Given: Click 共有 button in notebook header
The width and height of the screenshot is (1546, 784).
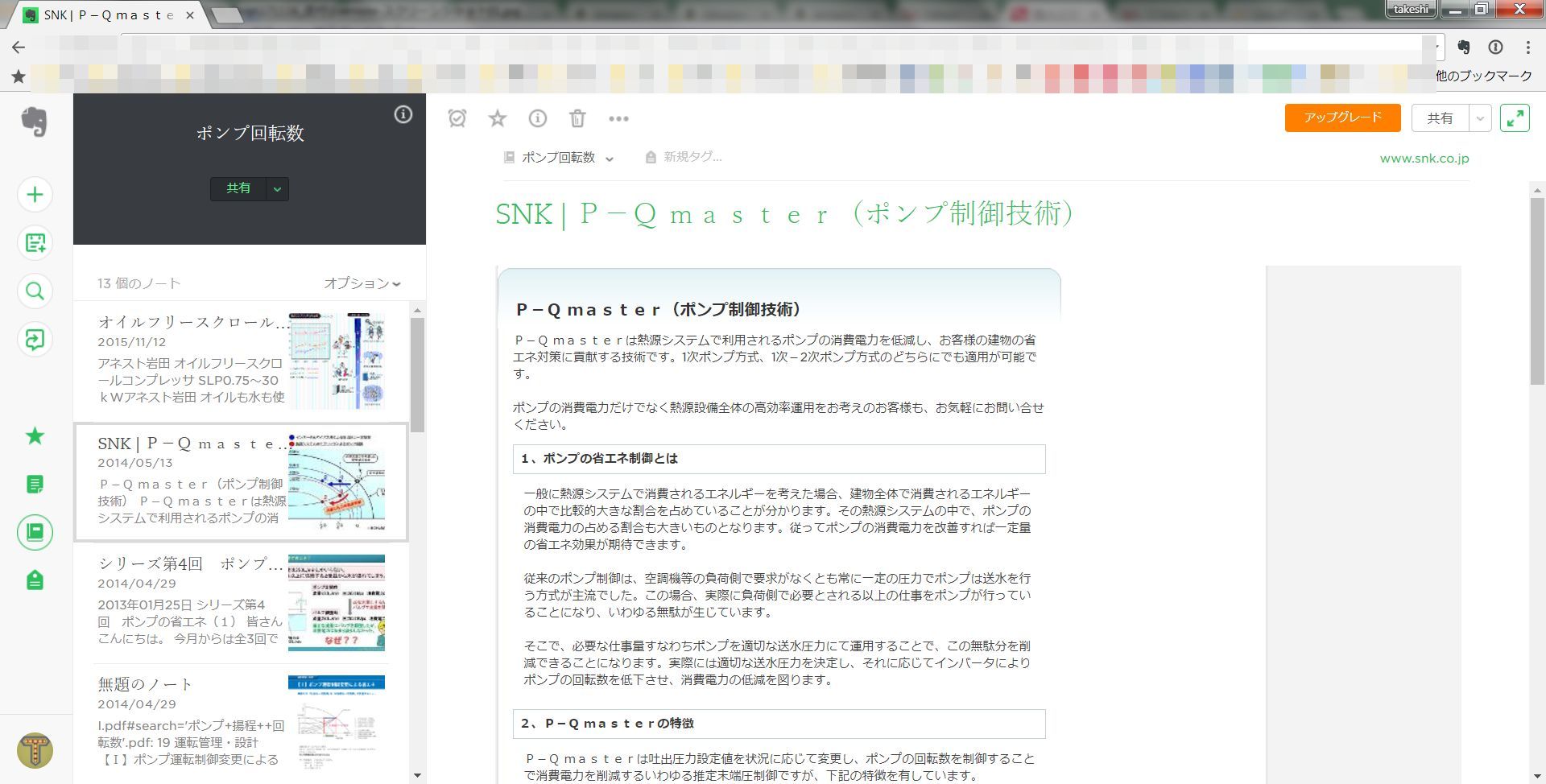Looking at the screenshot, I should (238, 188).
